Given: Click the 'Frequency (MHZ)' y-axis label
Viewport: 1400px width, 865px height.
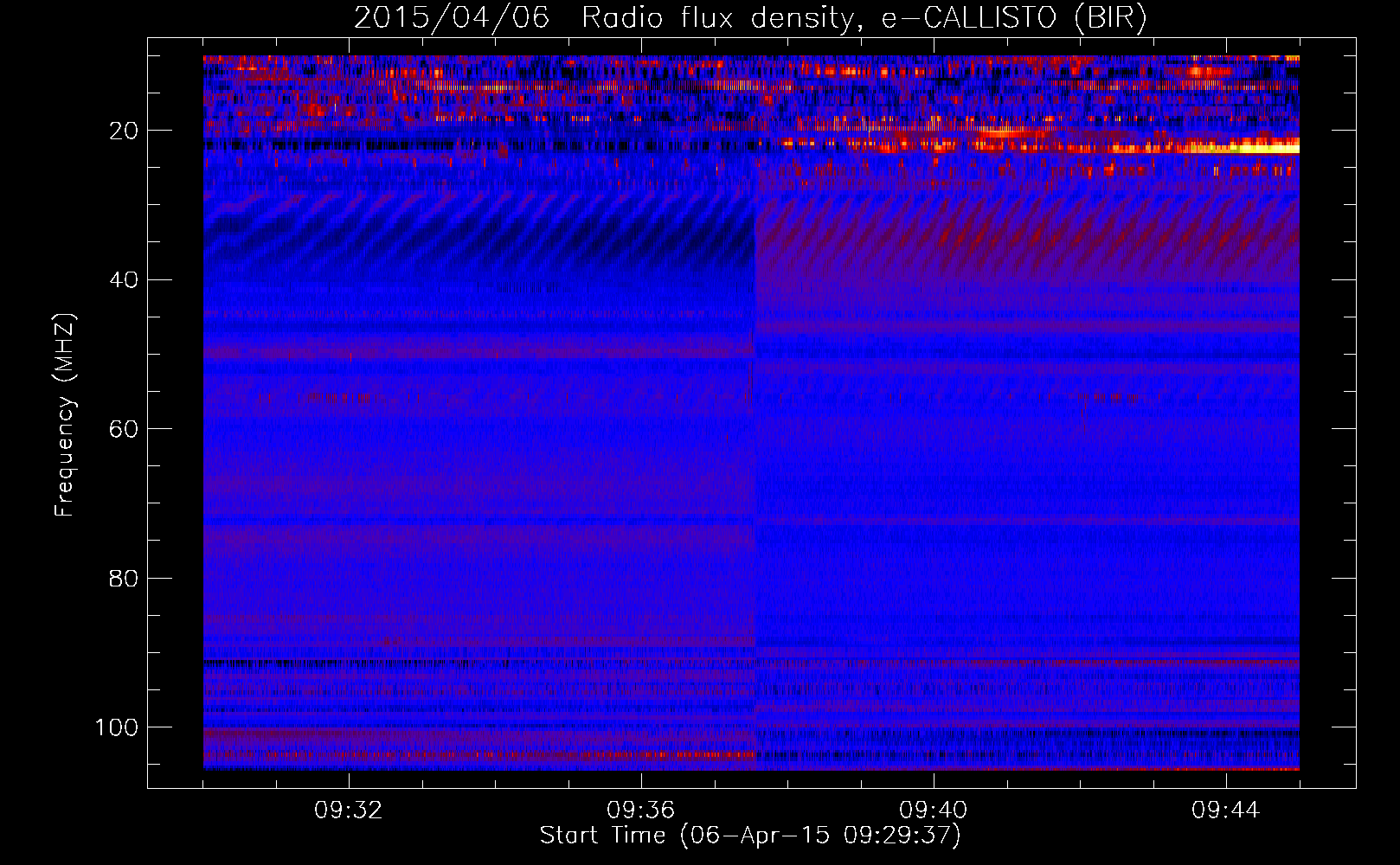Looking at the screenshot, I should coord(65,414).
